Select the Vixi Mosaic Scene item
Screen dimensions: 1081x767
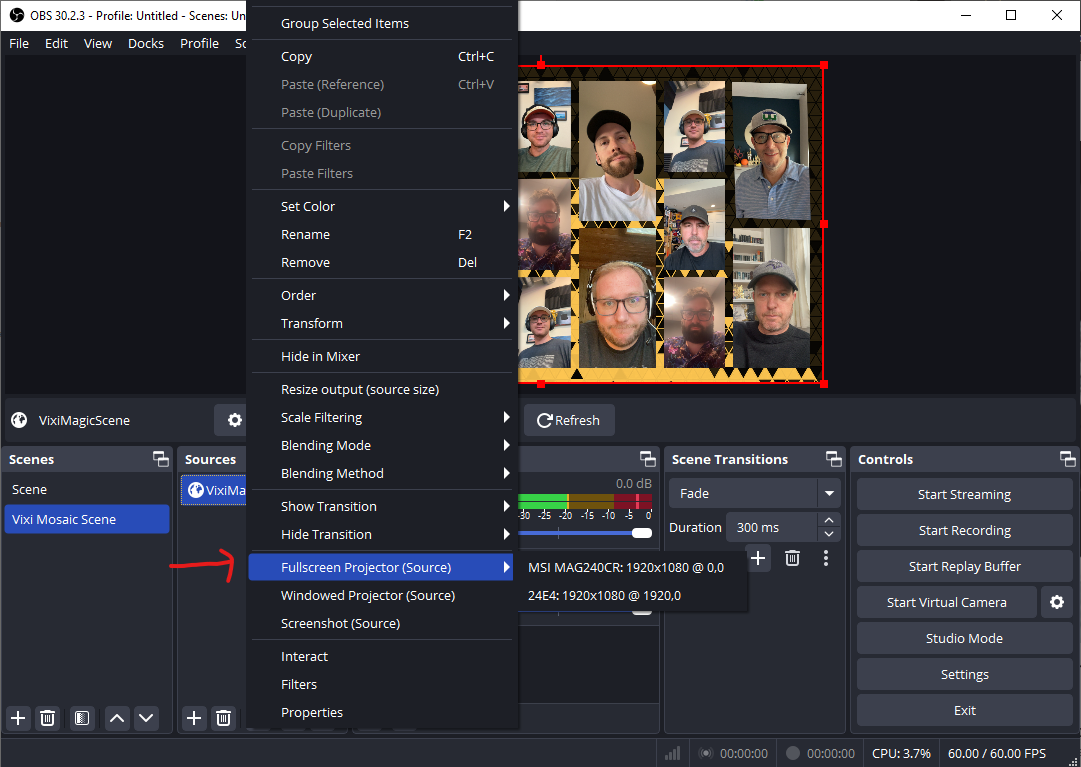[x=87, y=520]
